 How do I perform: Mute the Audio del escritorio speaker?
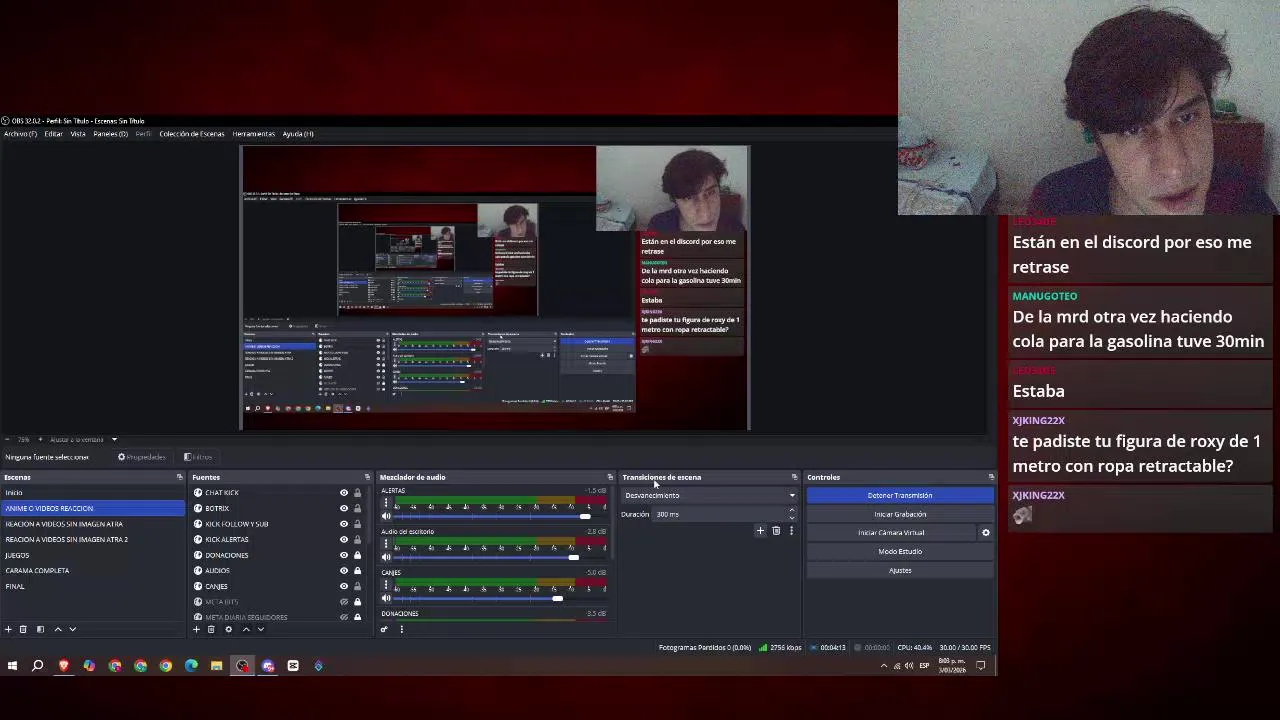(x=387, y=557)
